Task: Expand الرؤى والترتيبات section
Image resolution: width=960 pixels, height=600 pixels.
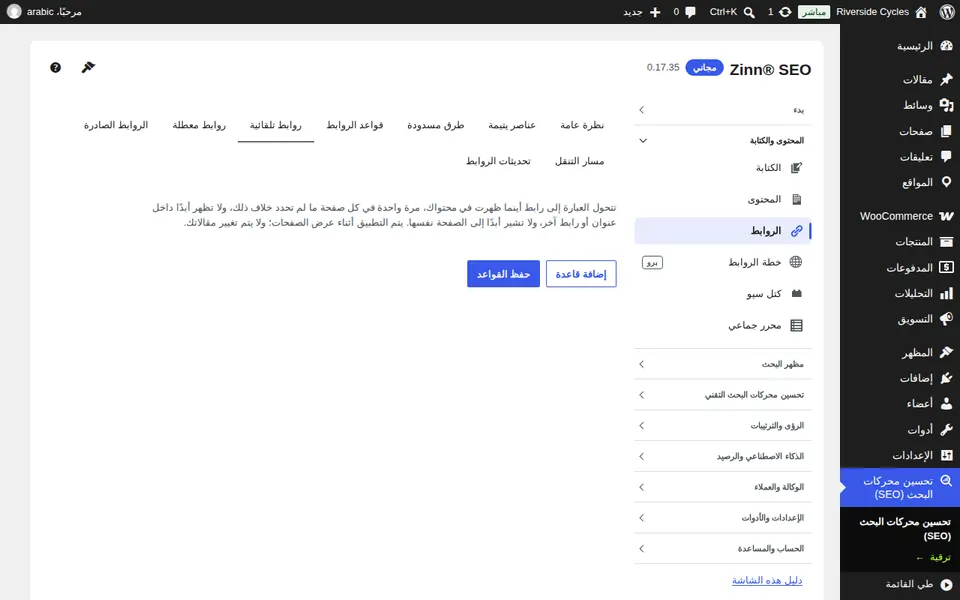Action: [x=723, y=426]
